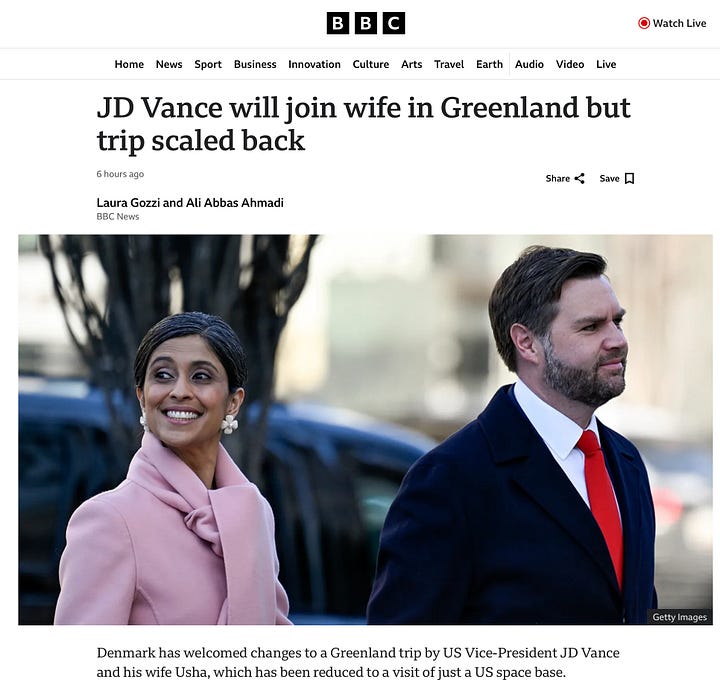Click the BBC logo
This screenshot has width=720, height=691.
pos(366,23)
